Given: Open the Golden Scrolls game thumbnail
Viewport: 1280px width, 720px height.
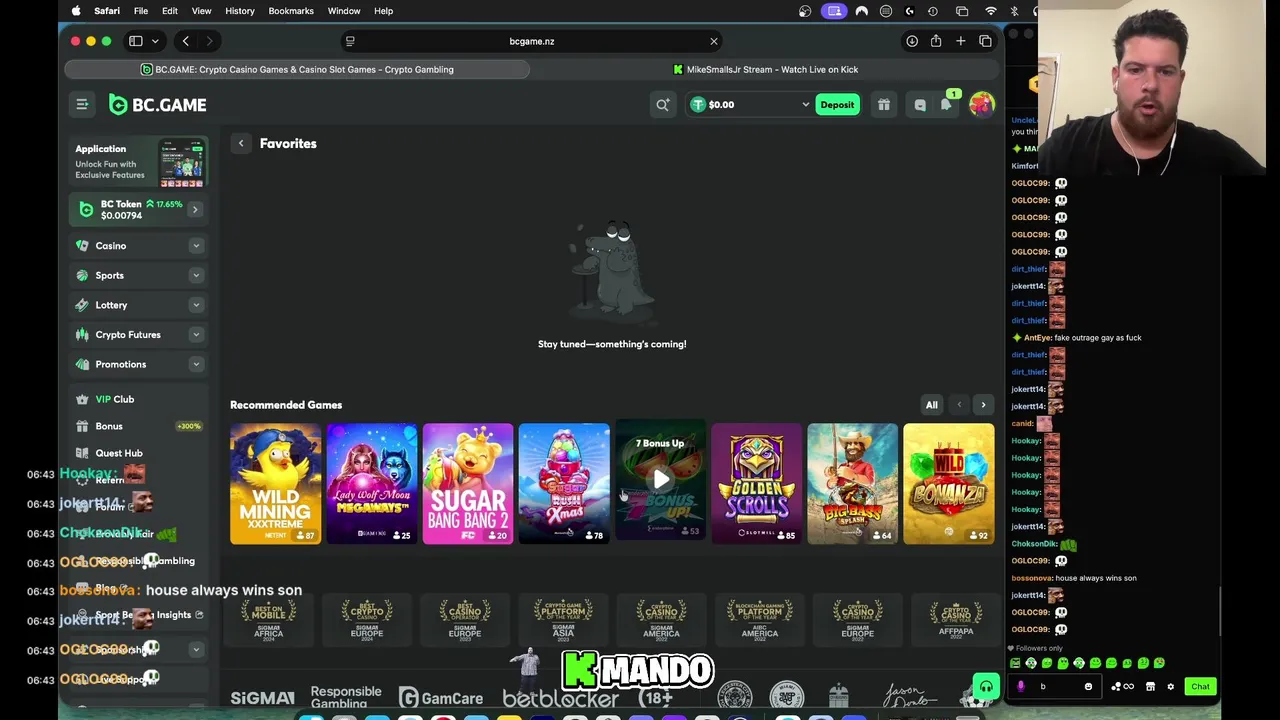Looking at the screenshot, I should [x=756, y=484].
